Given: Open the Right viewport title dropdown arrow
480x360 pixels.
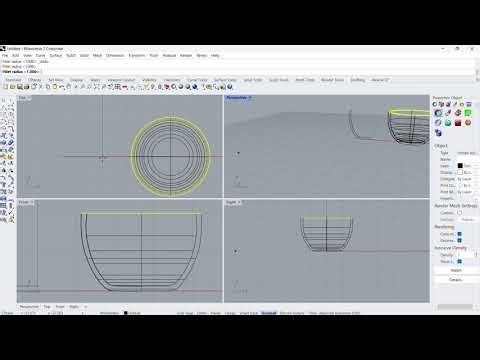Looking at the screenshot, I should coord(239,202).
